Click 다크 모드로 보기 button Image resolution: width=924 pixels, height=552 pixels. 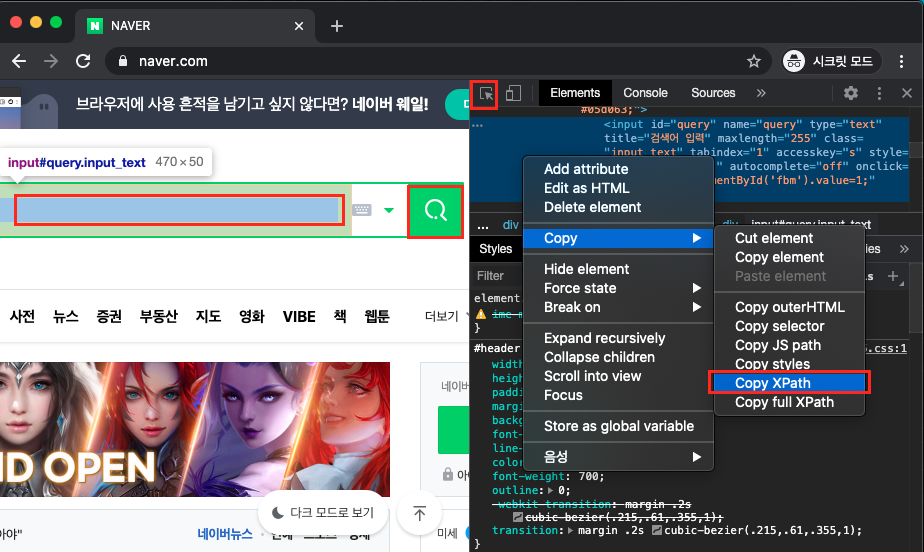pos(323,513)
